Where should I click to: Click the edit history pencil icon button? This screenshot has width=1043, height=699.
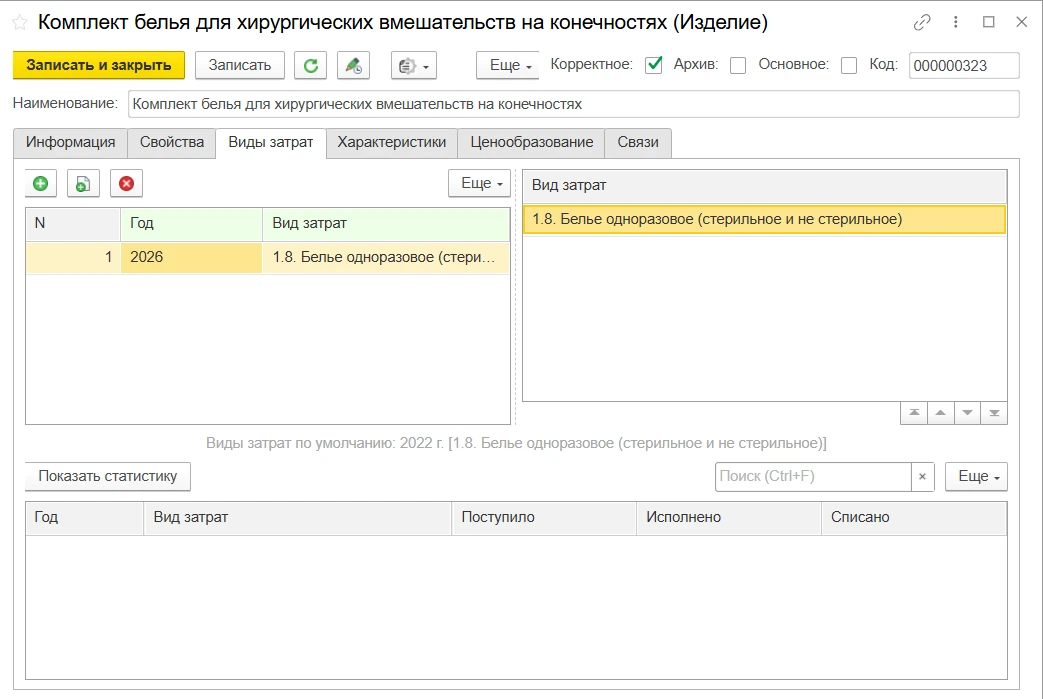(353, 65)
